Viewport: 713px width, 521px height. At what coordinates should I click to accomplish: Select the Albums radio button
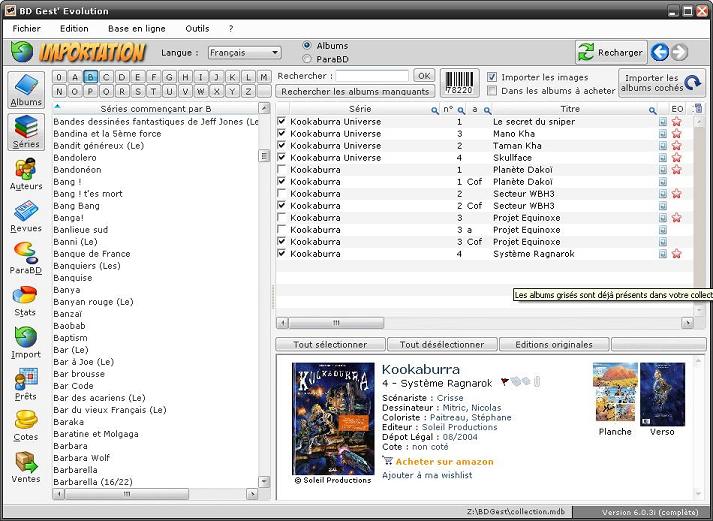(307, 45)
